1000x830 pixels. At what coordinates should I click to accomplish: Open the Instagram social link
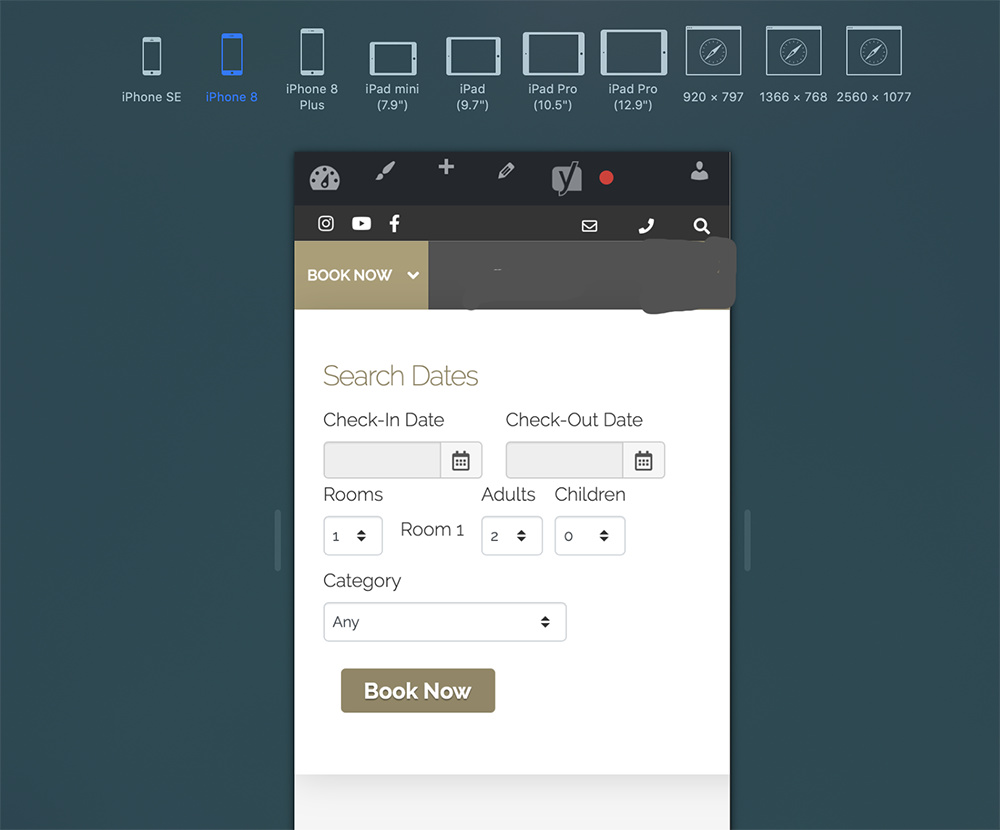click(326, 224)
